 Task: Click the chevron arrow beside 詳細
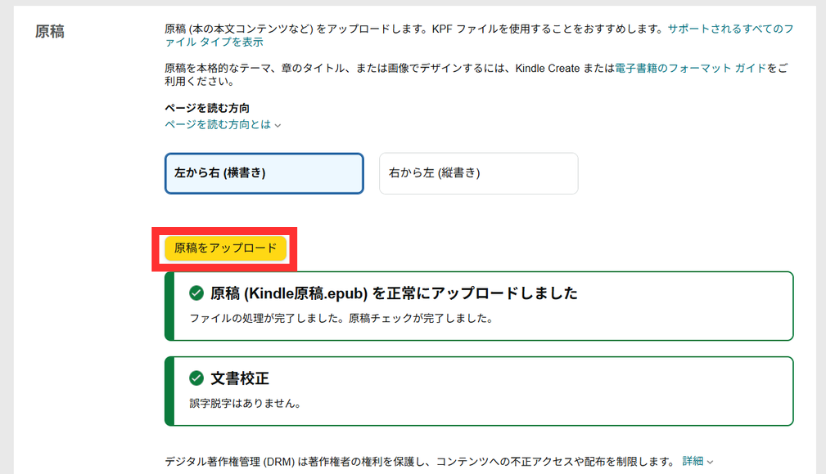(x=710, y=462)
